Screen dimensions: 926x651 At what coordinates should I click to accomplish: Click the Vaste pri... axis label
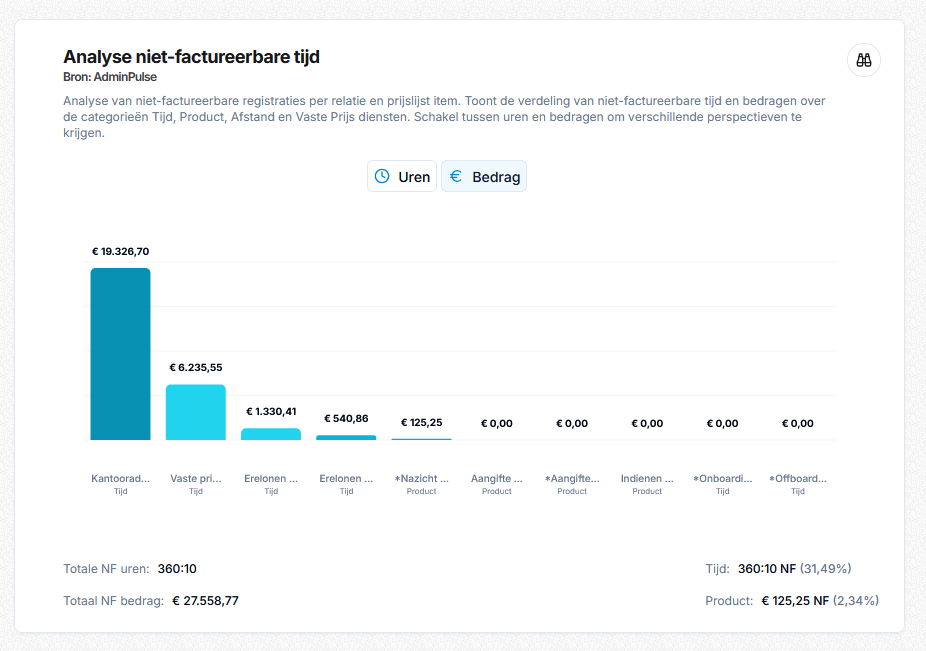click(195, 484)
